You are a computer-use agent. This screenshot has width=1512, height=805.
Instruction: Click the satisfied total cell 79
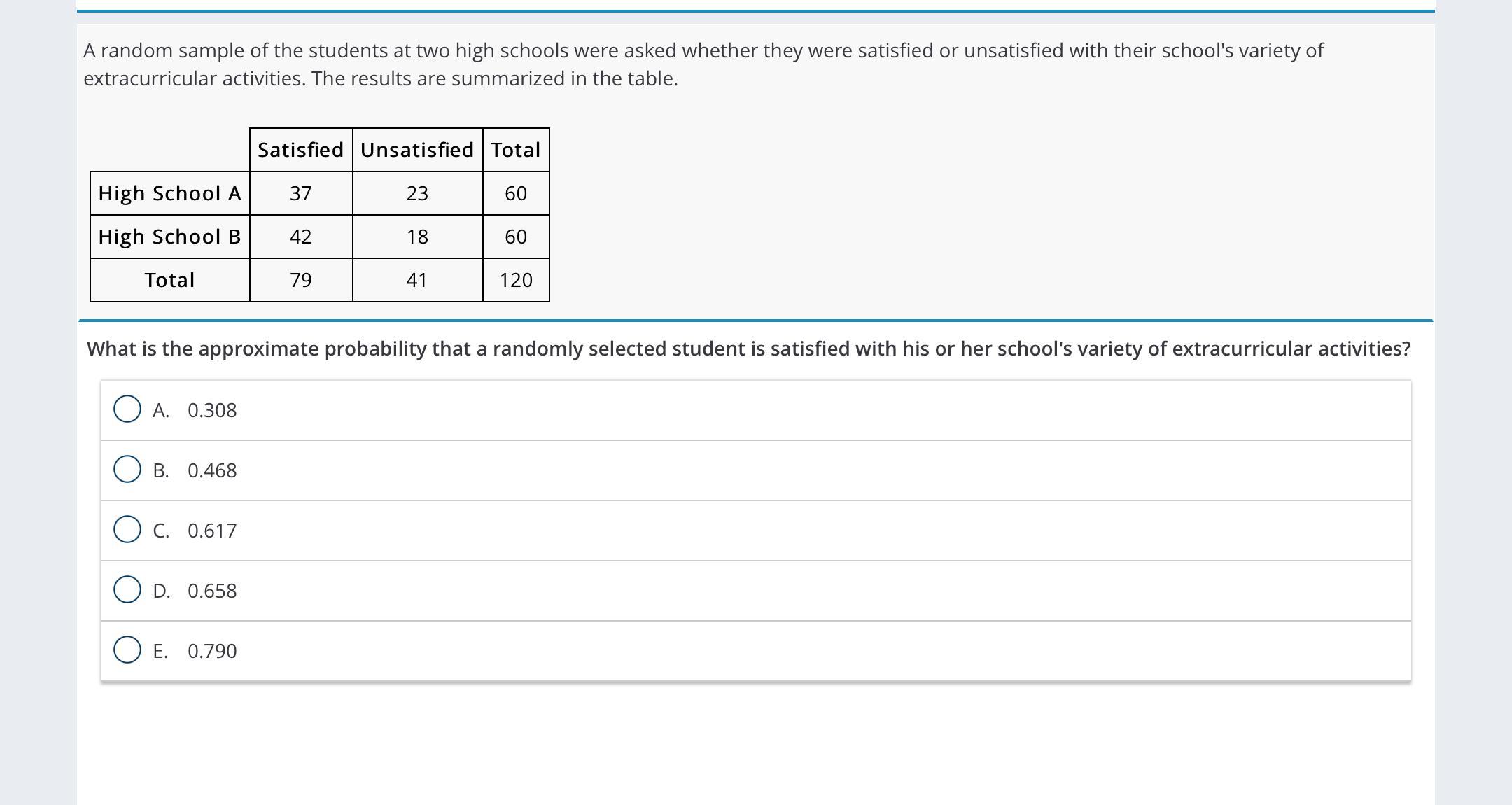click(x=301, y=280)
